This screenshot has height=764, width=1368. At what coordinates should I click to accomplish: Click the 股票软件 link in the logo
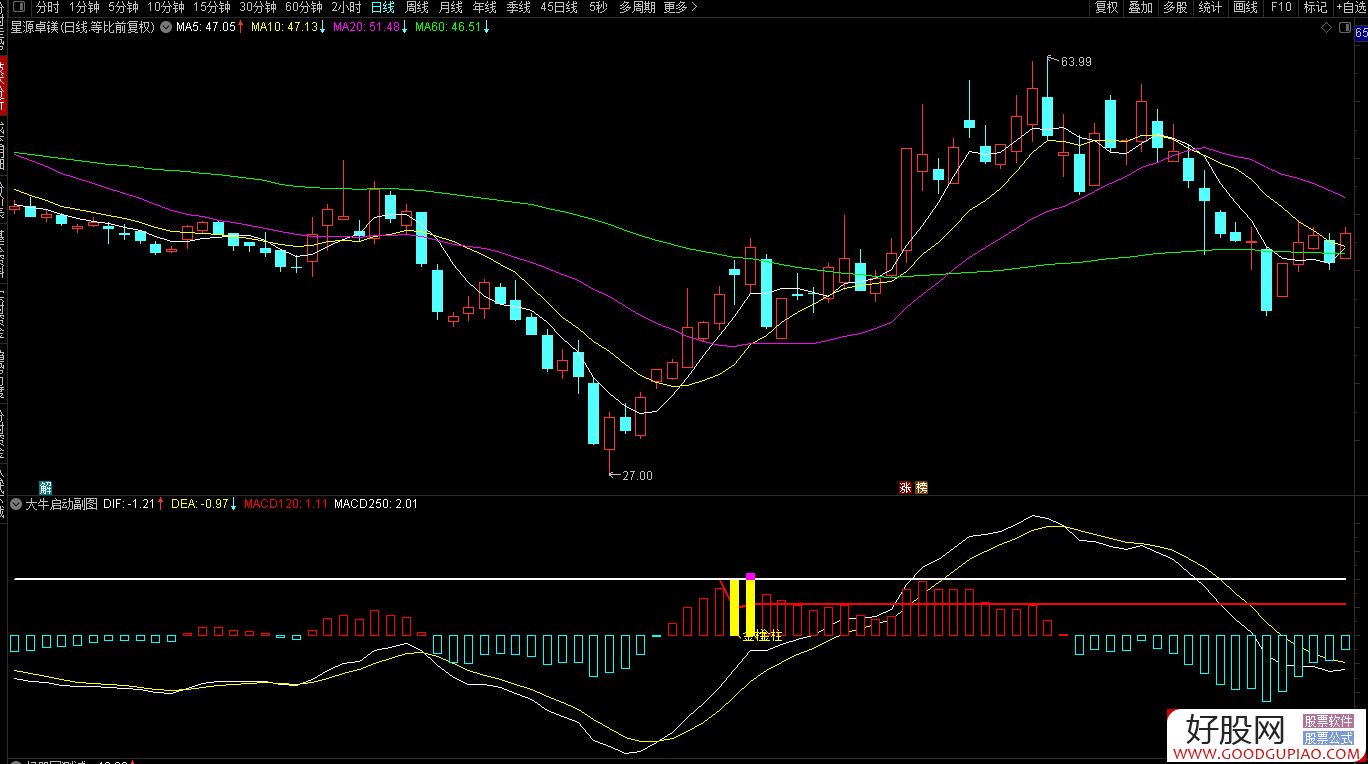(1328, 721)
